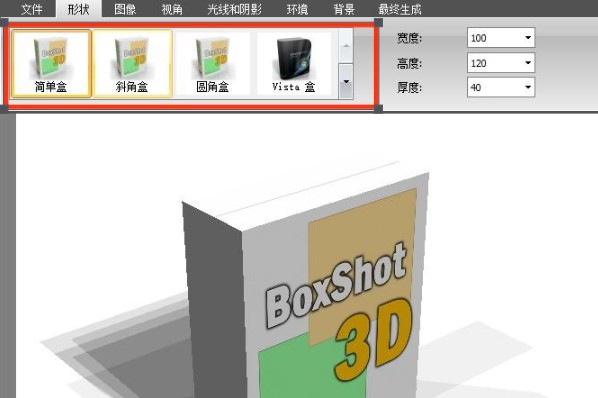This screenshot has width=598, height=398.
Task: Click the 高度 label
Action: (410, 63)
